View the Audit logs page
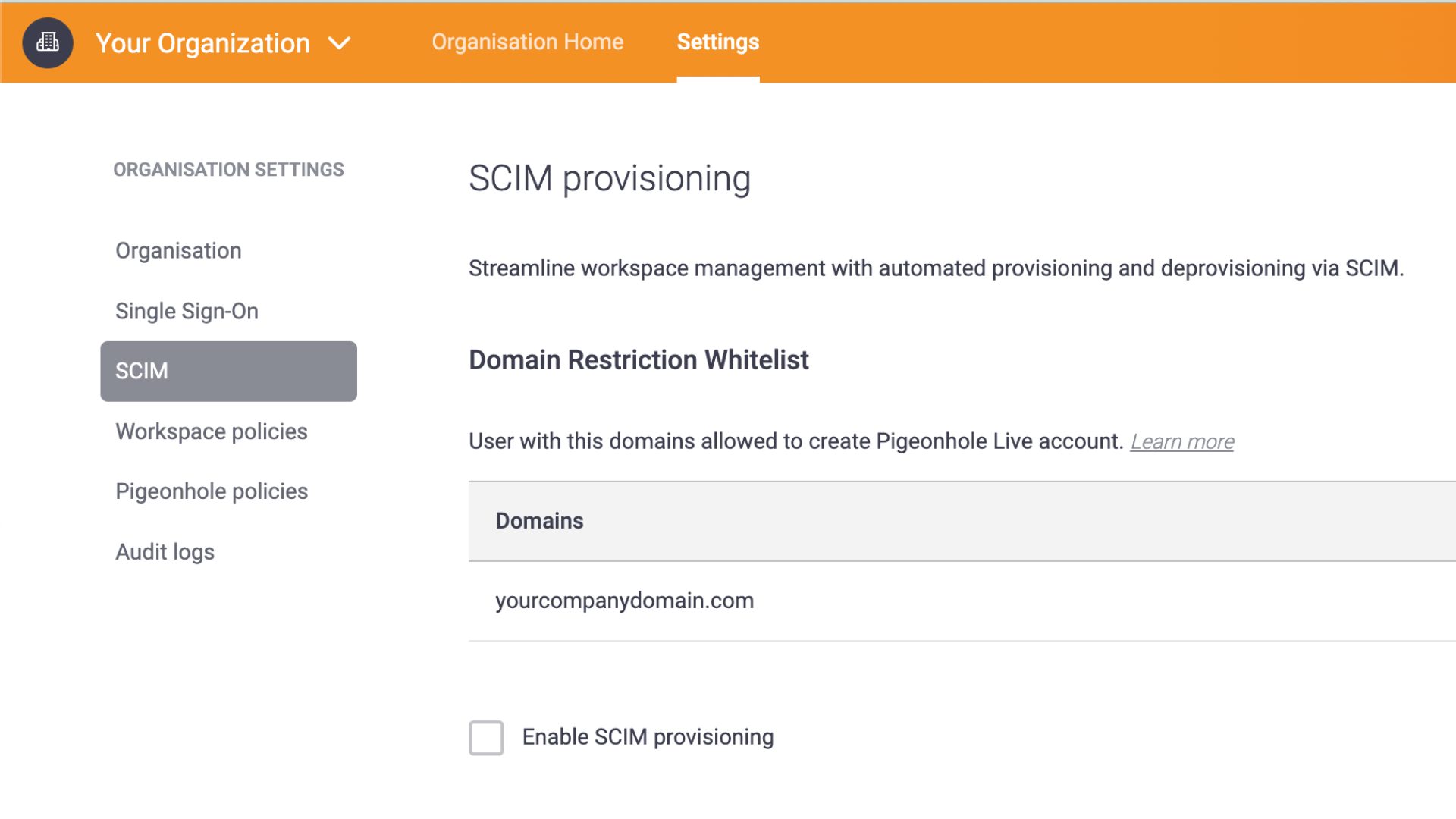Image resolution: width=1456 pixels, height=819 pixels. 165,551
